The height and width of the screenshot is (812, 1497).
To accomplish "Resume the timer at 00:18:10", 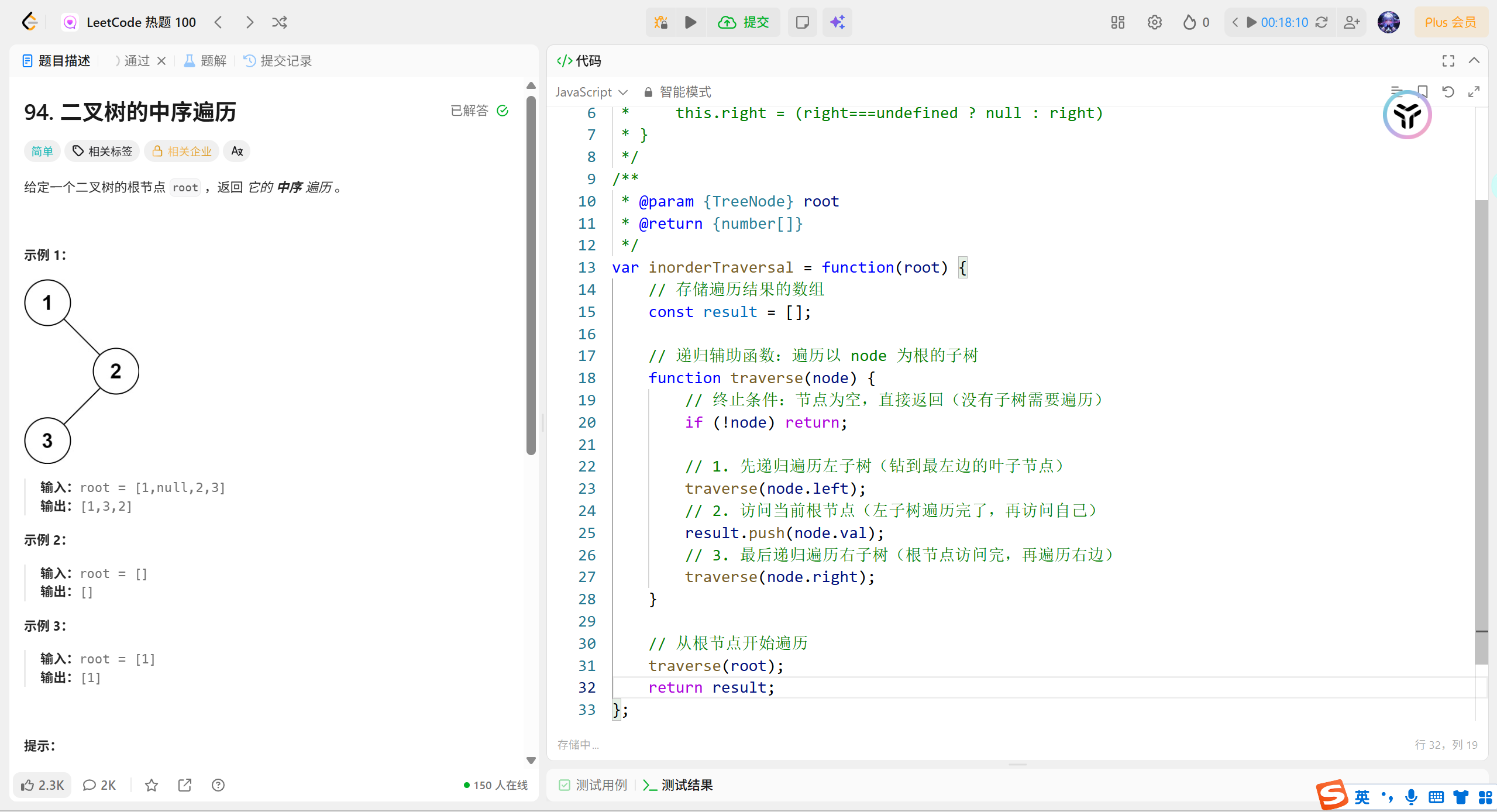I will click(1251, 22).
